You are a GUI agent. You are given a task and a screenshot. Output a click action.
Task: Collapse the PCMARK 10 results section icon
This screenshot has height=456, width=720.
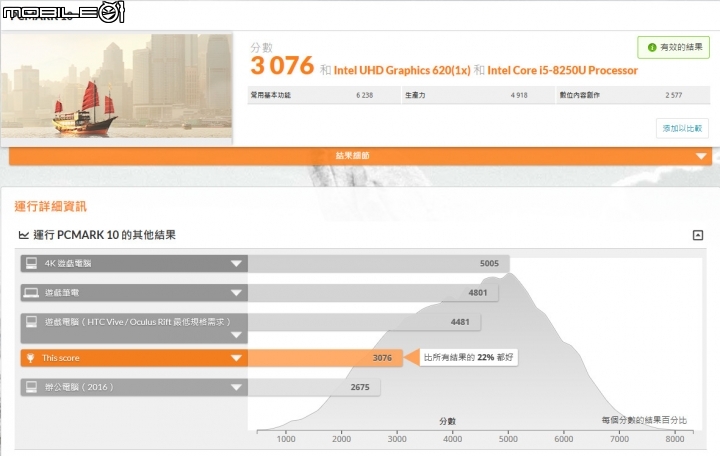pyautogui.click(x=698, y=235)
